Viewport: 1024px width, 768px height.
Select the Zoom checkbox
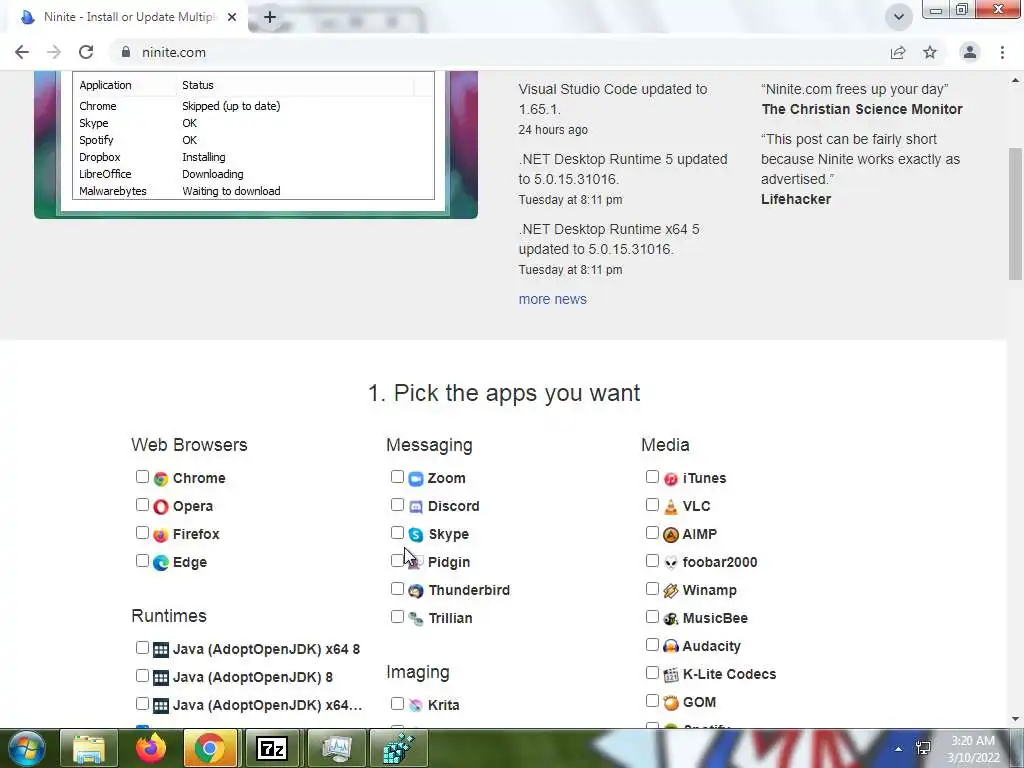tap(397, 477)
